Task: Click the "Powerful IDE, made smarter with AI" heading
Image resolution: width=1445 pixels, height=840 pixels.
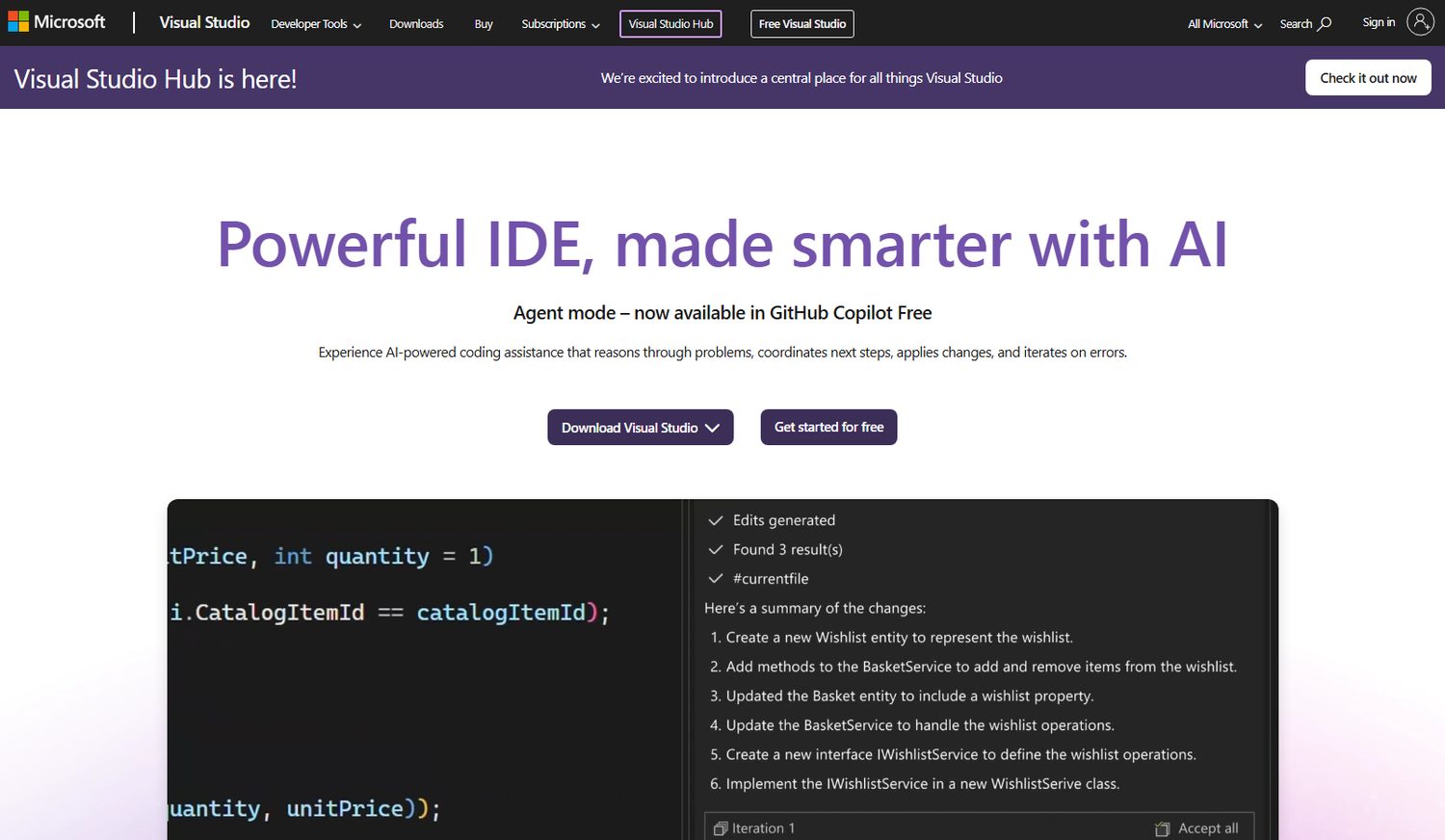Action: pos(722,245)
